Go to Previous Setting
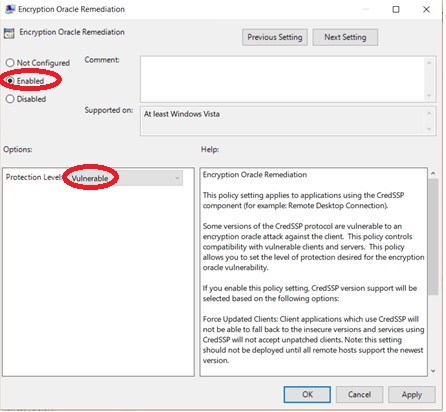 pyautogui.click(x=275, y=37)
